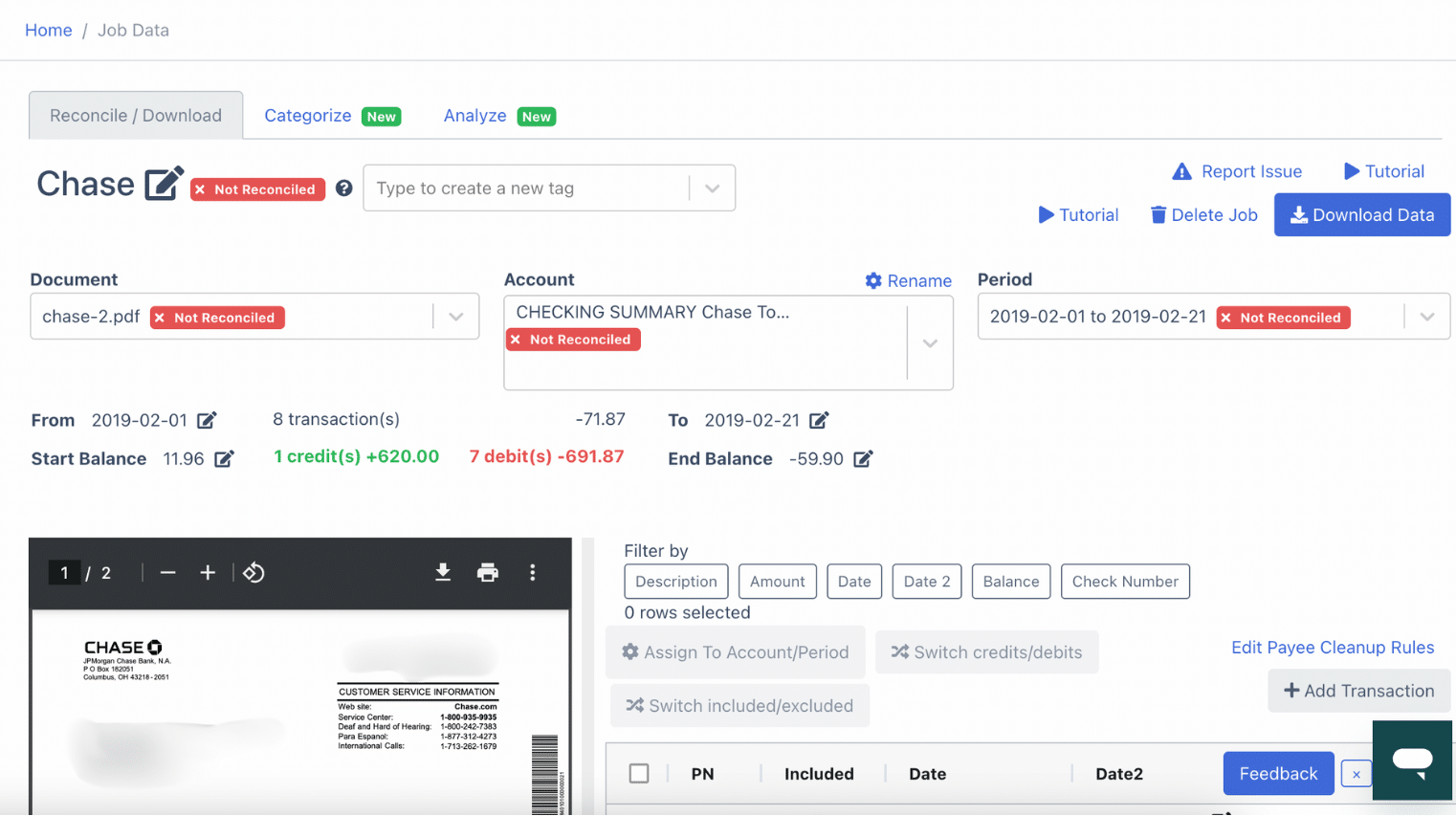Print the chase-2.pdf document
Viewport: 1456px width, 816px height.
click(488, 572)
